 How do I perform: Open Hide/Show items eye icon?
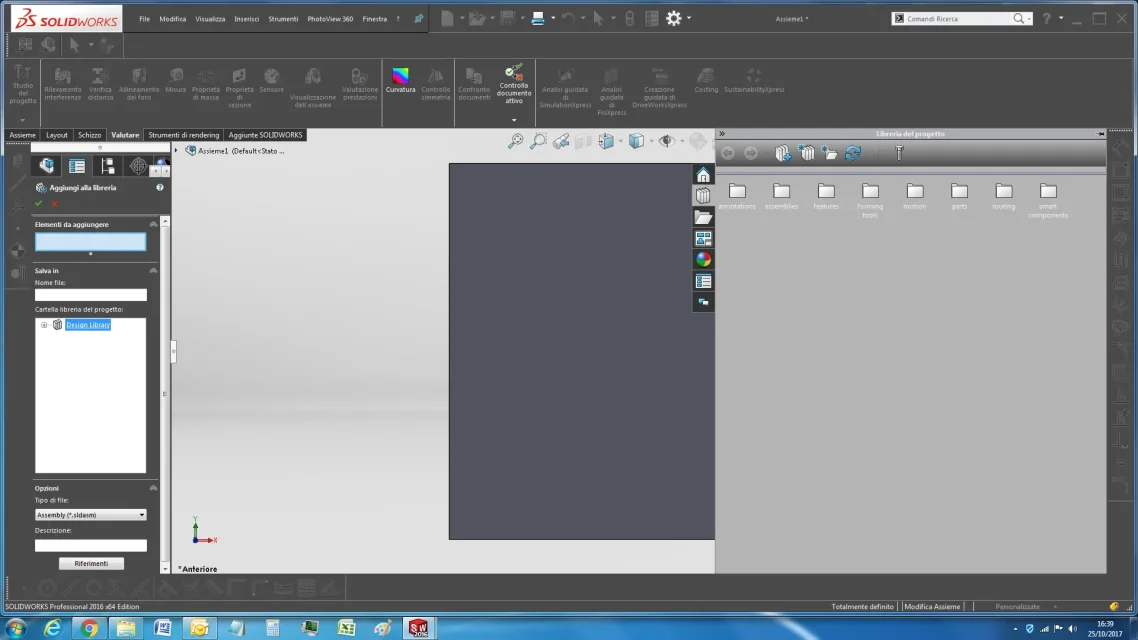pyautogui.click(x=666, y=141)
